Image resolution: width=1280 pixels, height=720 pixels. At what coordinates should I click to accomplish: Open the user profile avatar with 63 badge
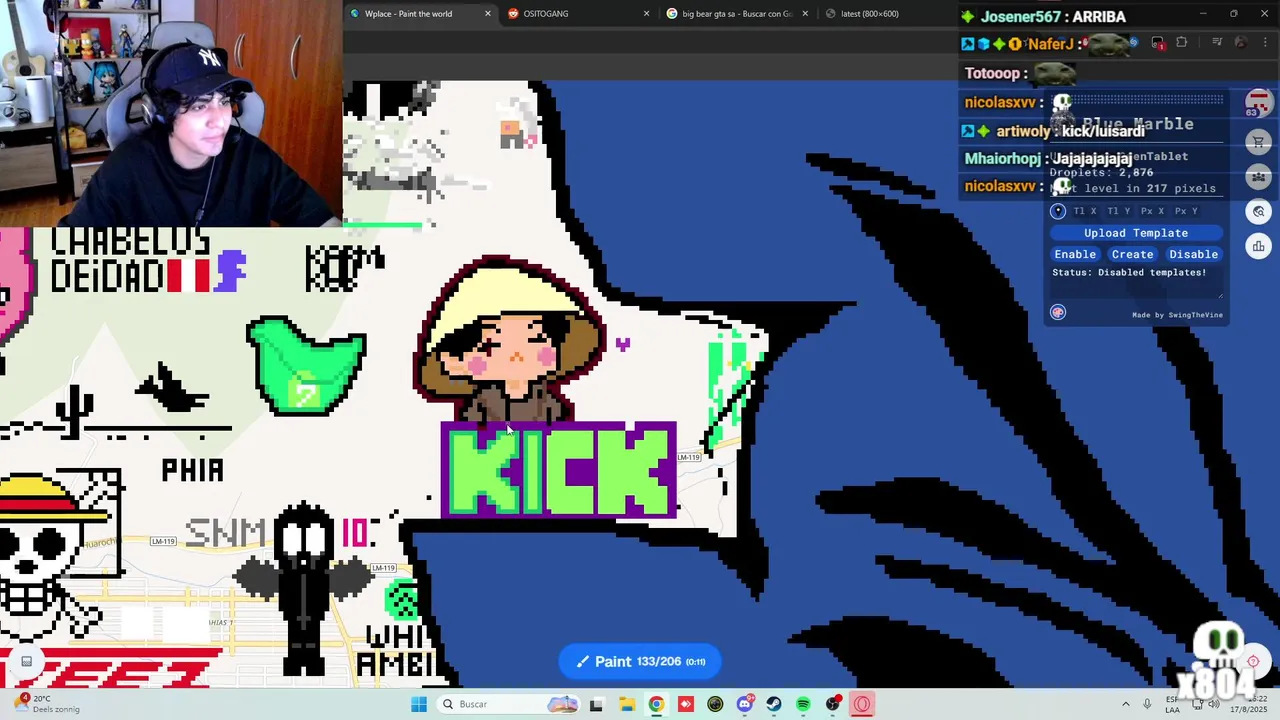(x=1258, y=103)
